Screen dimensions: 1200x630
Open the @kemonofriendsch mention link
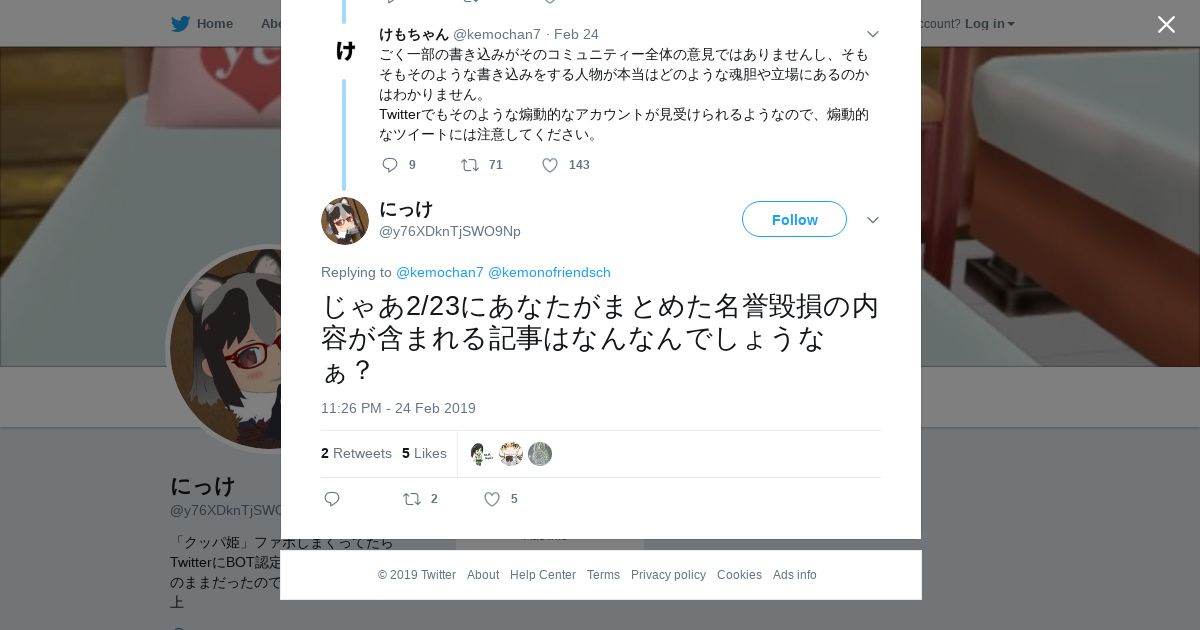tap(549, 272)
